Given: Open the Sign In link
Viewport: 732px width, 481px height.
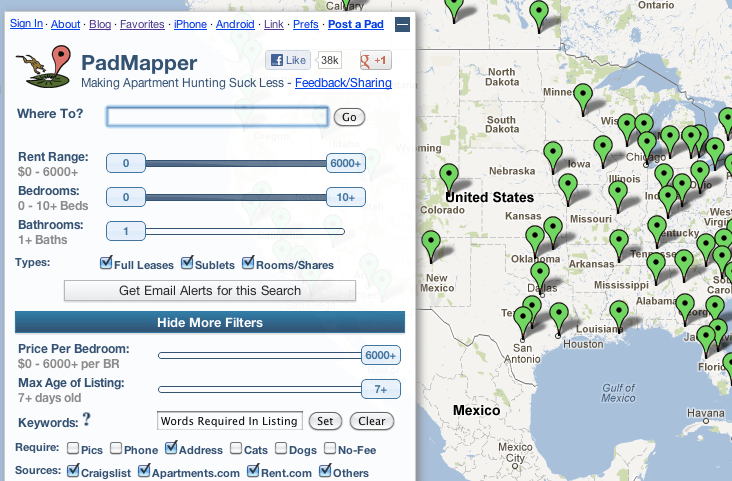Looking at the screenshot, I should coord(26,23).
